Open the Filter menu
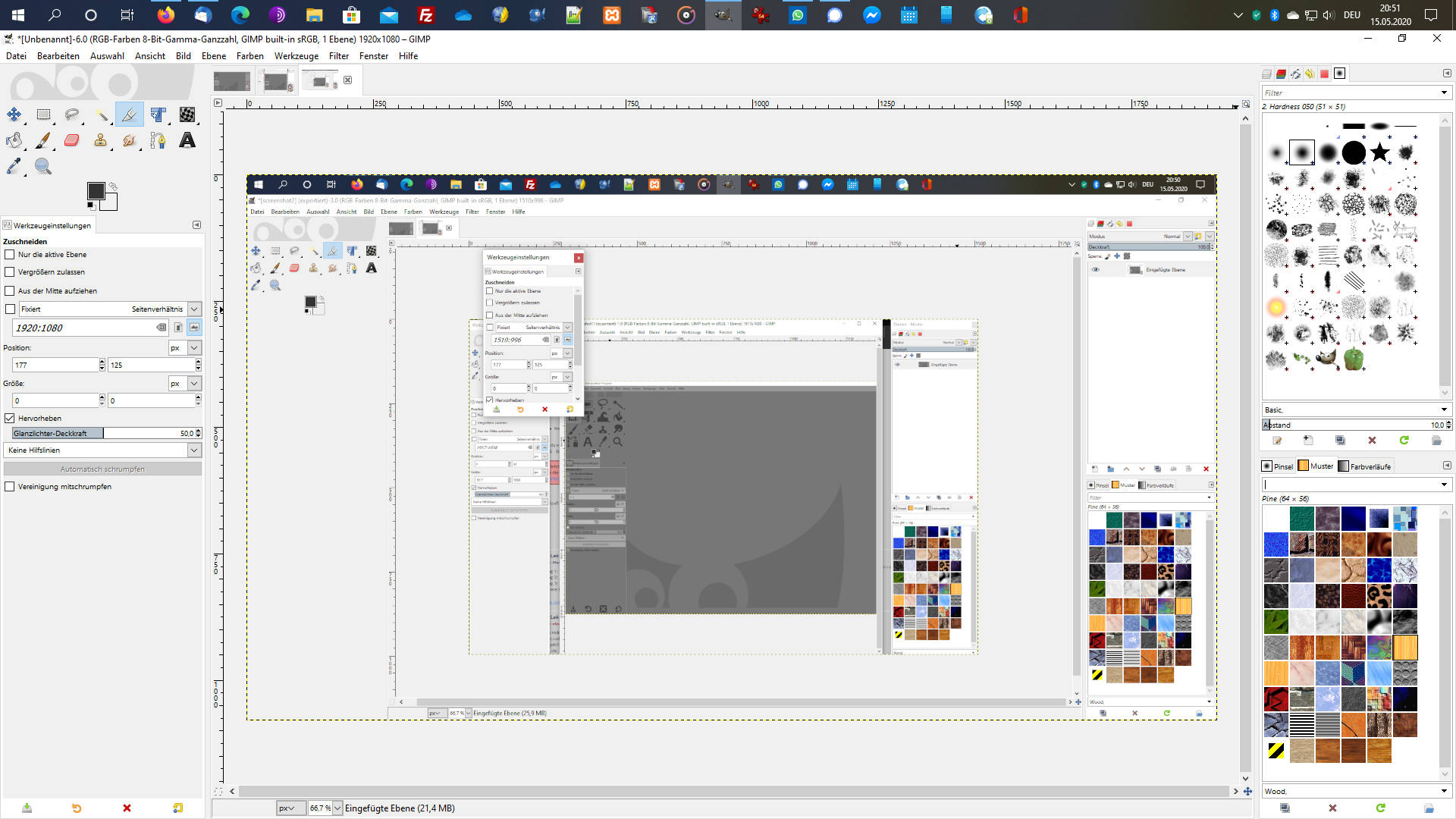Screen dimensions: 1456x819 point(338,56)
